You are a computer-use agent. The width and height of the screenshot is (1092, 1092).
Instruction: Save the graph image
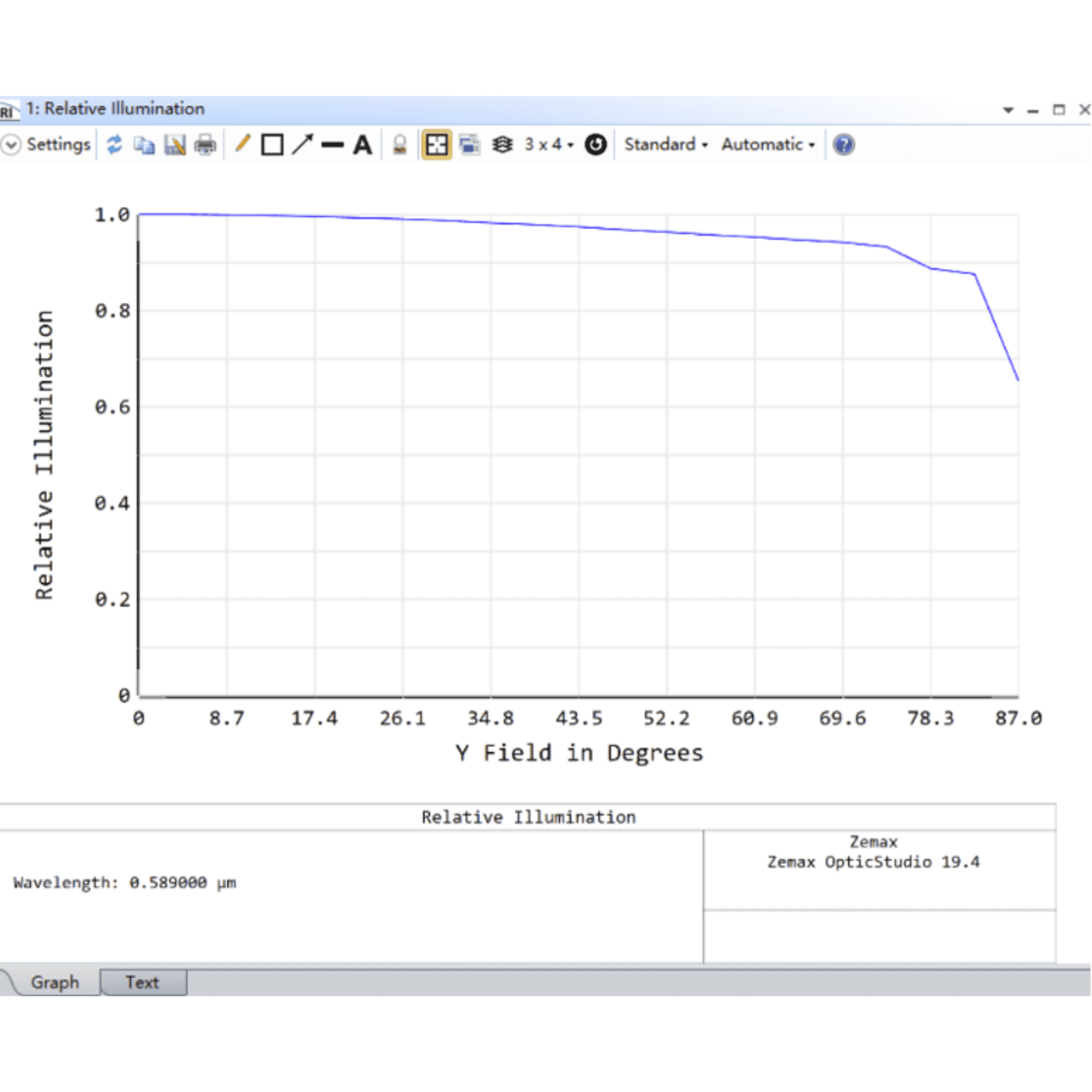point(175,145)
